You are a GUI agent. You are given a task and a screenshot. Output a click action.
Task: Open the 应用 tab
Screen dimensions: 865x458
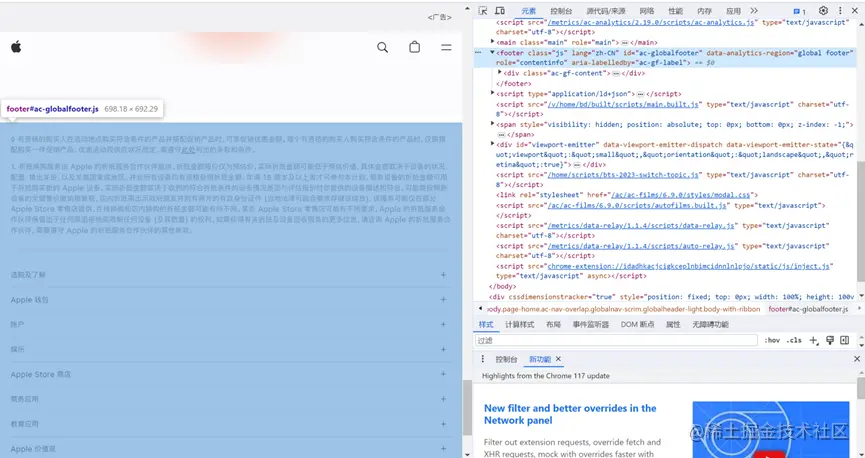click(733, 11)
